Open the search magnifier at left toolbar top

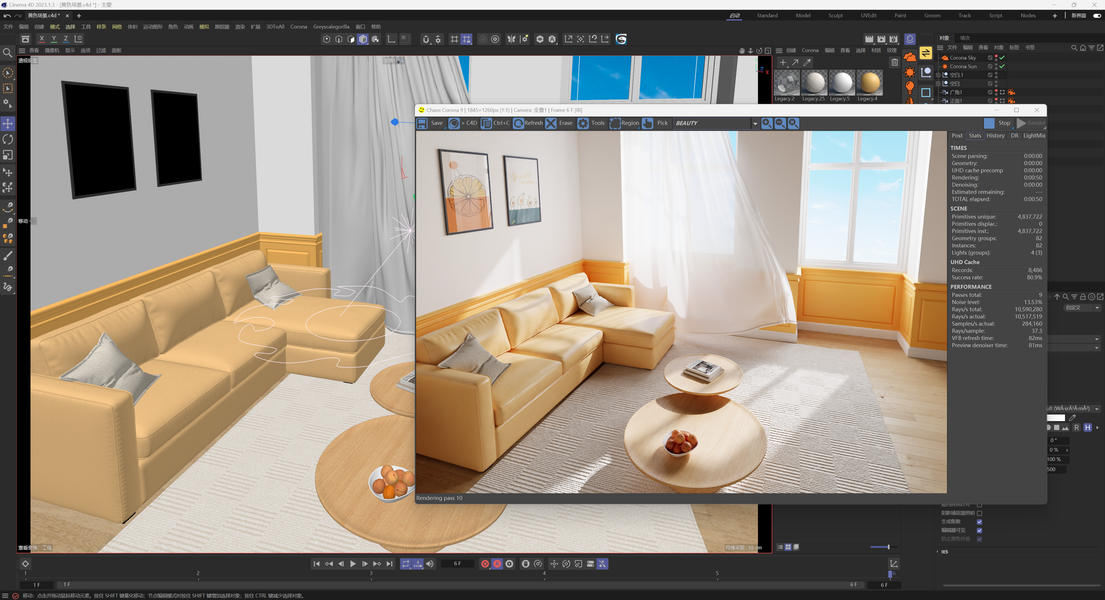coord(8,53)
